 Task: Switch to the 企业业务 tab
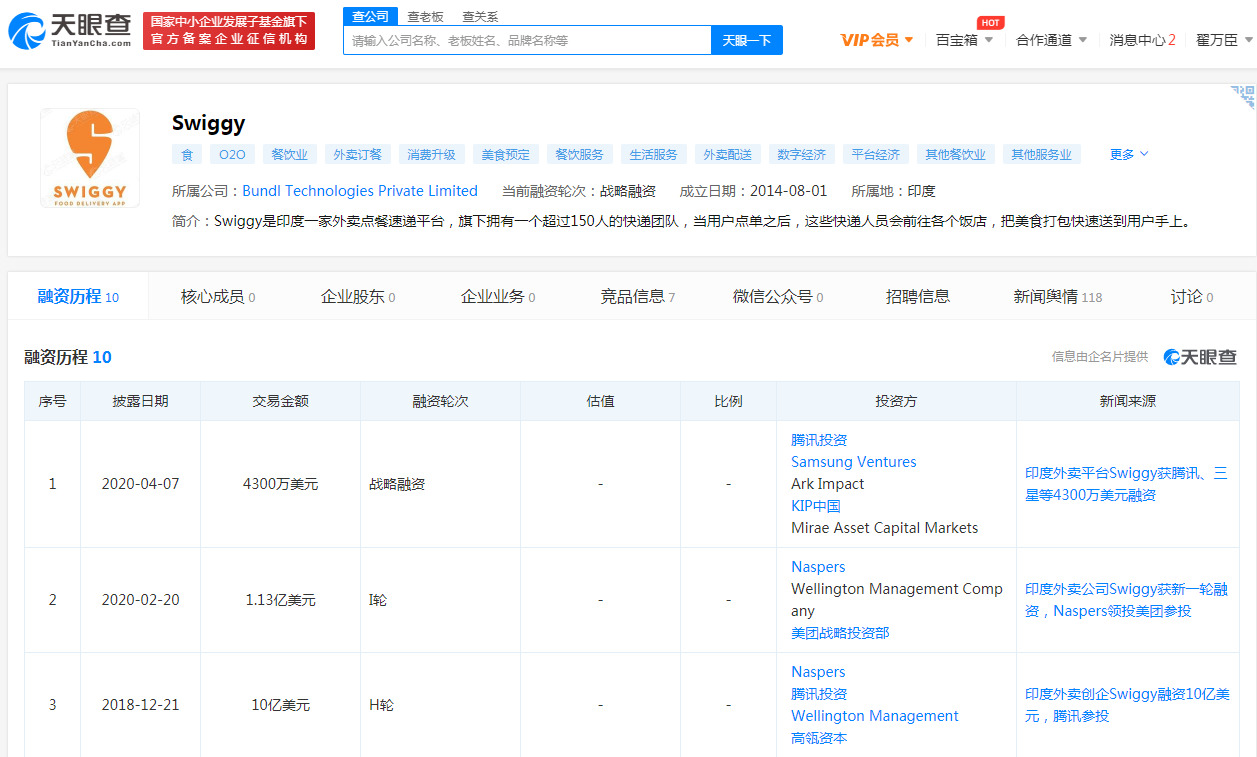pos(498,296)
